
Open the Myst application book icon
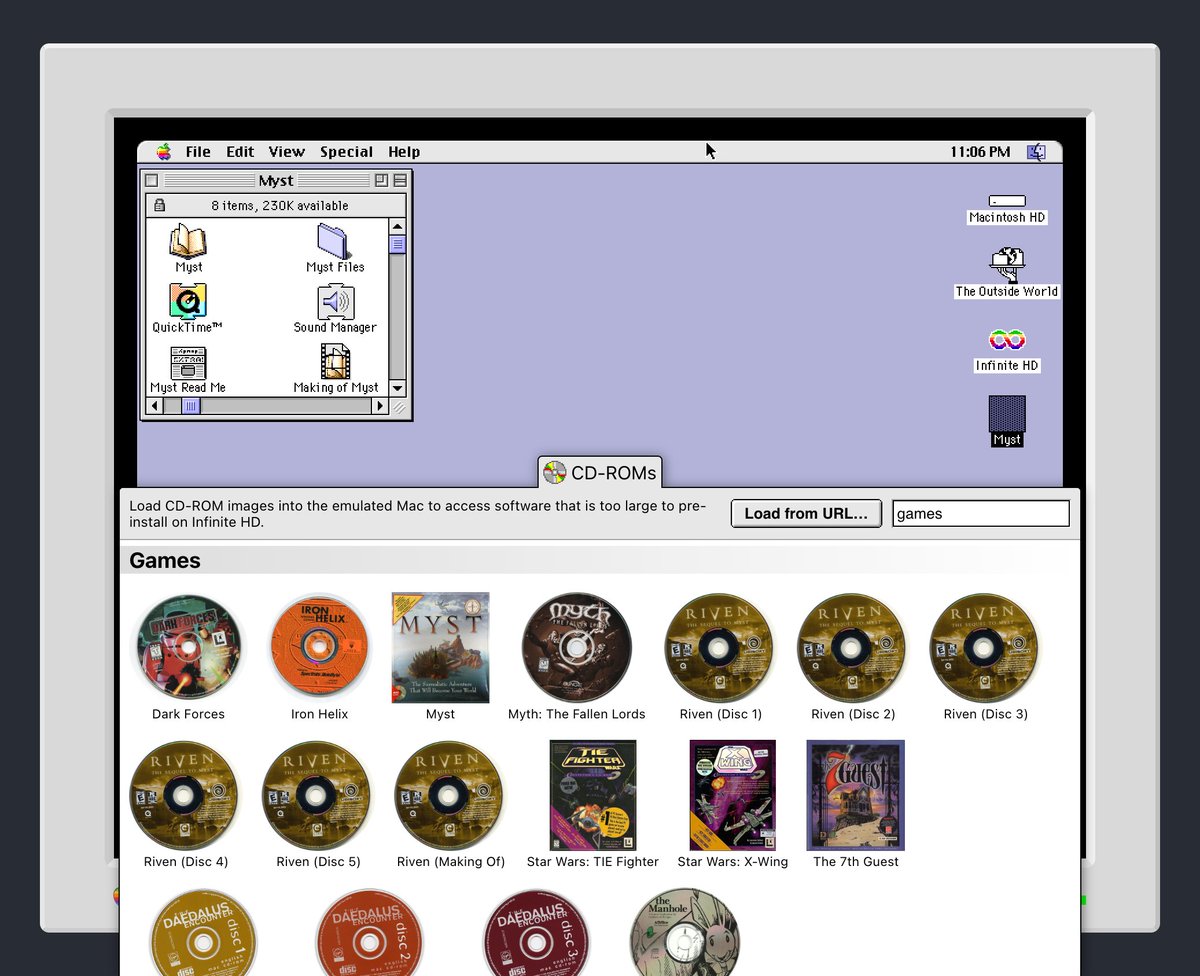coord(188,241)
